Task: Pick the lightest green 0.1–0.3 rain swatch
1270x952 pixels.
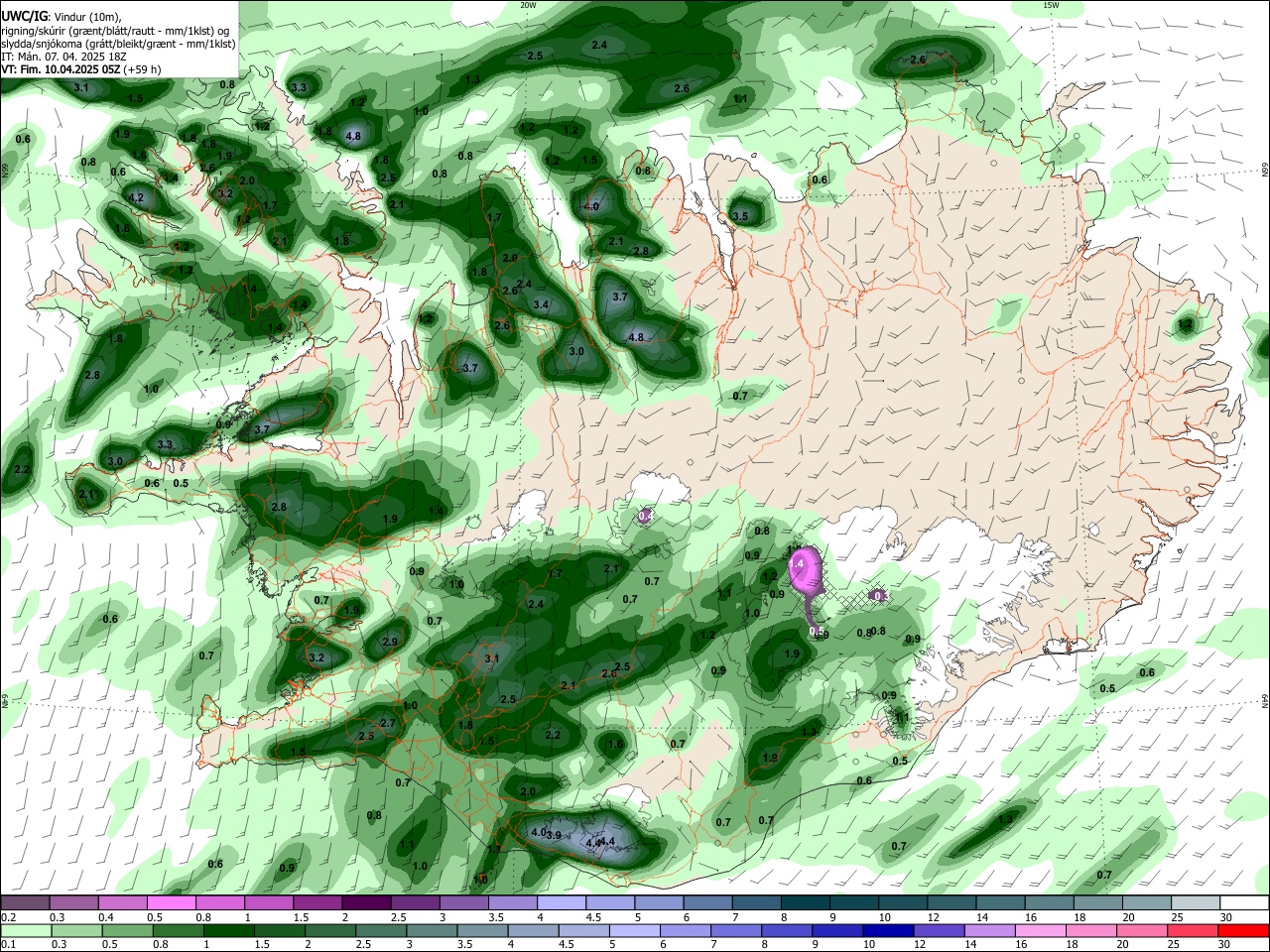Action: click(25, 930)
